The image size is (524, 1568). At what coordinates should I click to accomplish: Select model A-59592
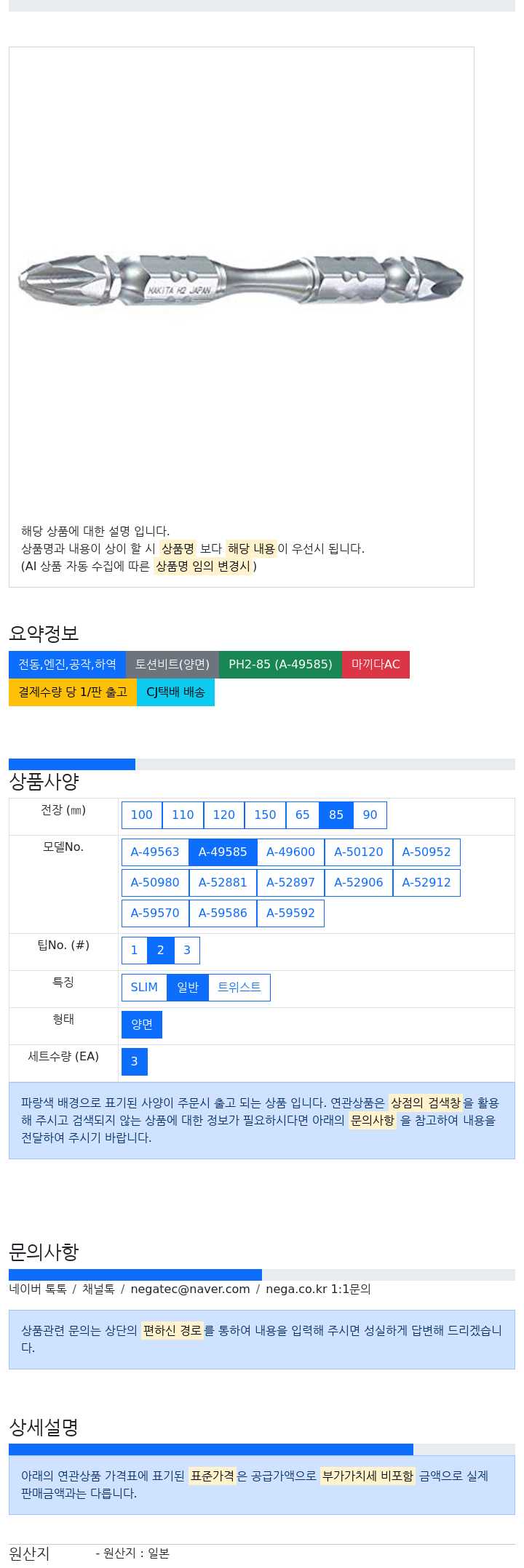pyautogui.click(x=290, y=913)
